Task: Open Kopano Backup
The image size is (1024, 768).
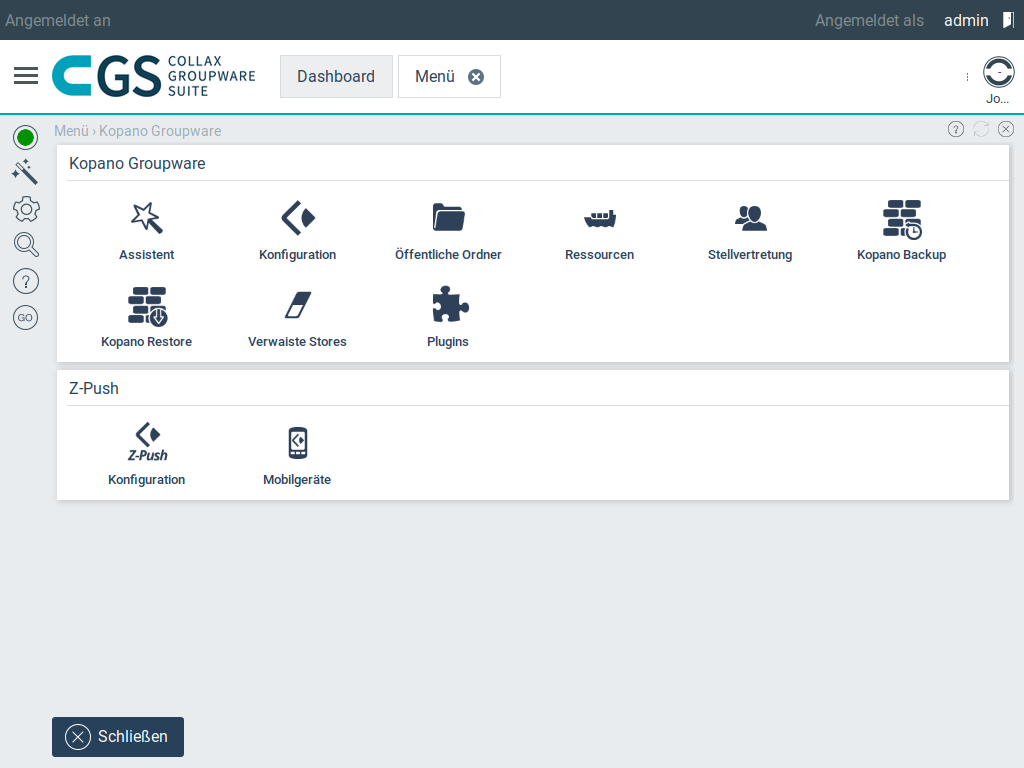Action: [x=901, y=231]
